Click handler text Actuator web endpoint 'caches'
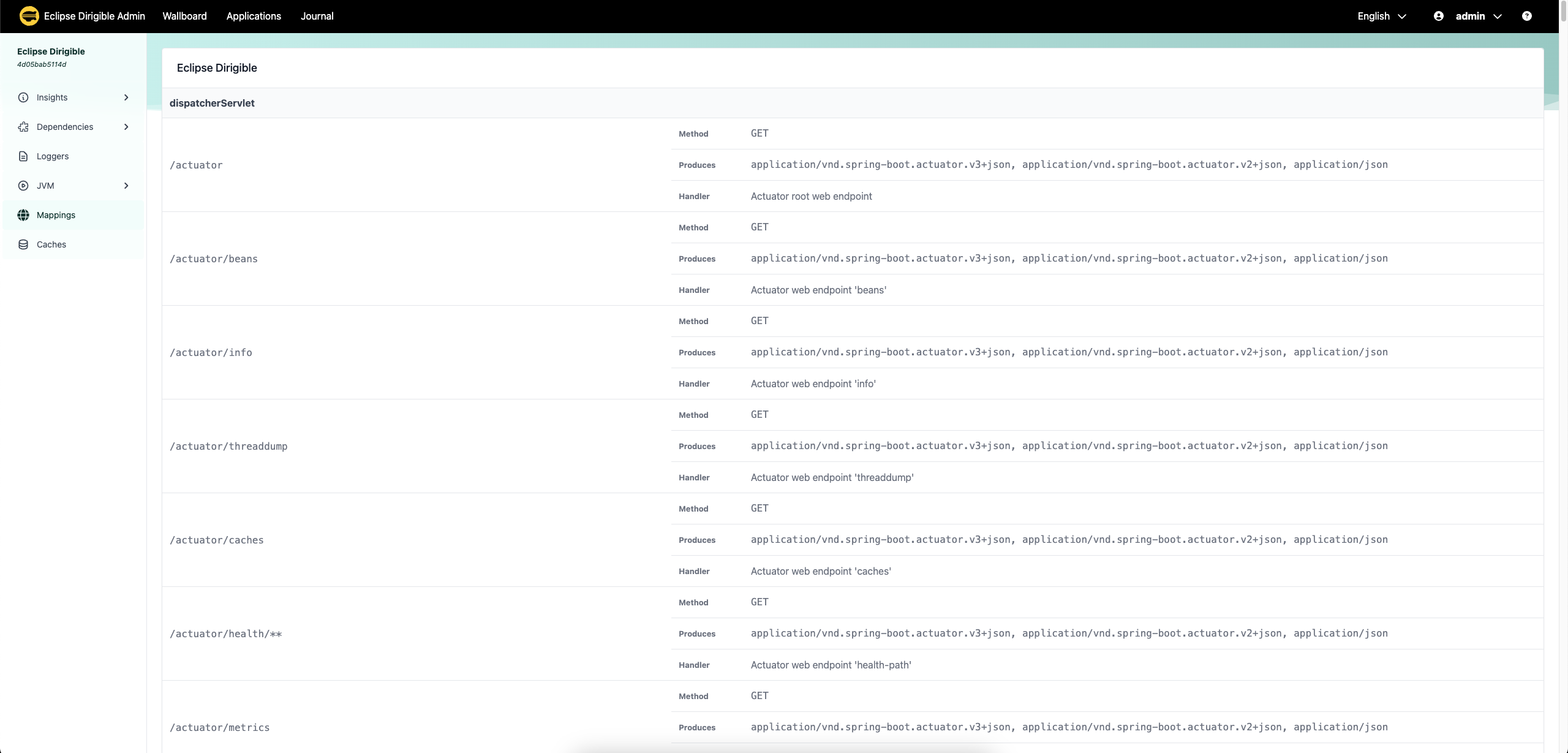This screenshot has width=1568, height=753. pyautogui.click(x=821, y=571)
